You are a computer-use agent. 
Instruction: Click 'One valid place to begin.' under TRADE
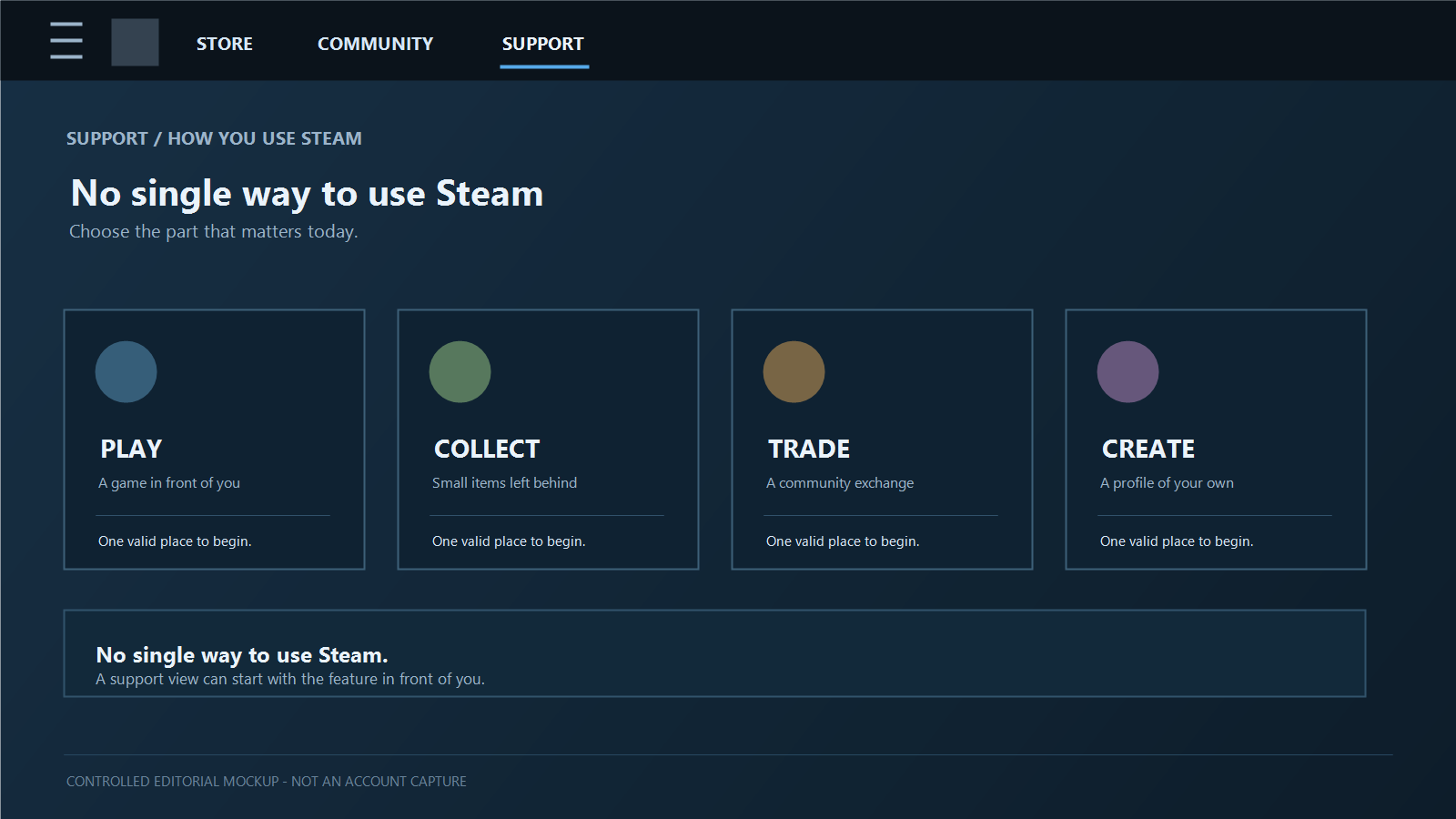click(843, 541)
